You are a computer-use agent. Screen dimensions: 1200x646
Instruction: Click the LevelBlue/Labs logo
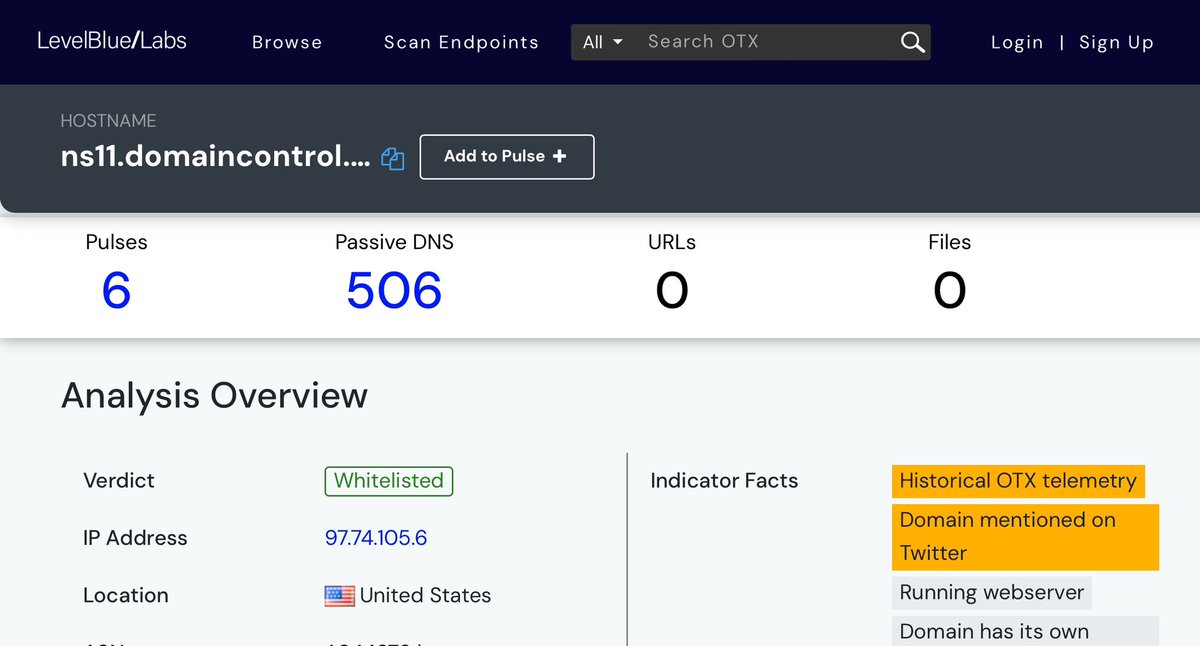pyautogui.click(x=112, y=41)
